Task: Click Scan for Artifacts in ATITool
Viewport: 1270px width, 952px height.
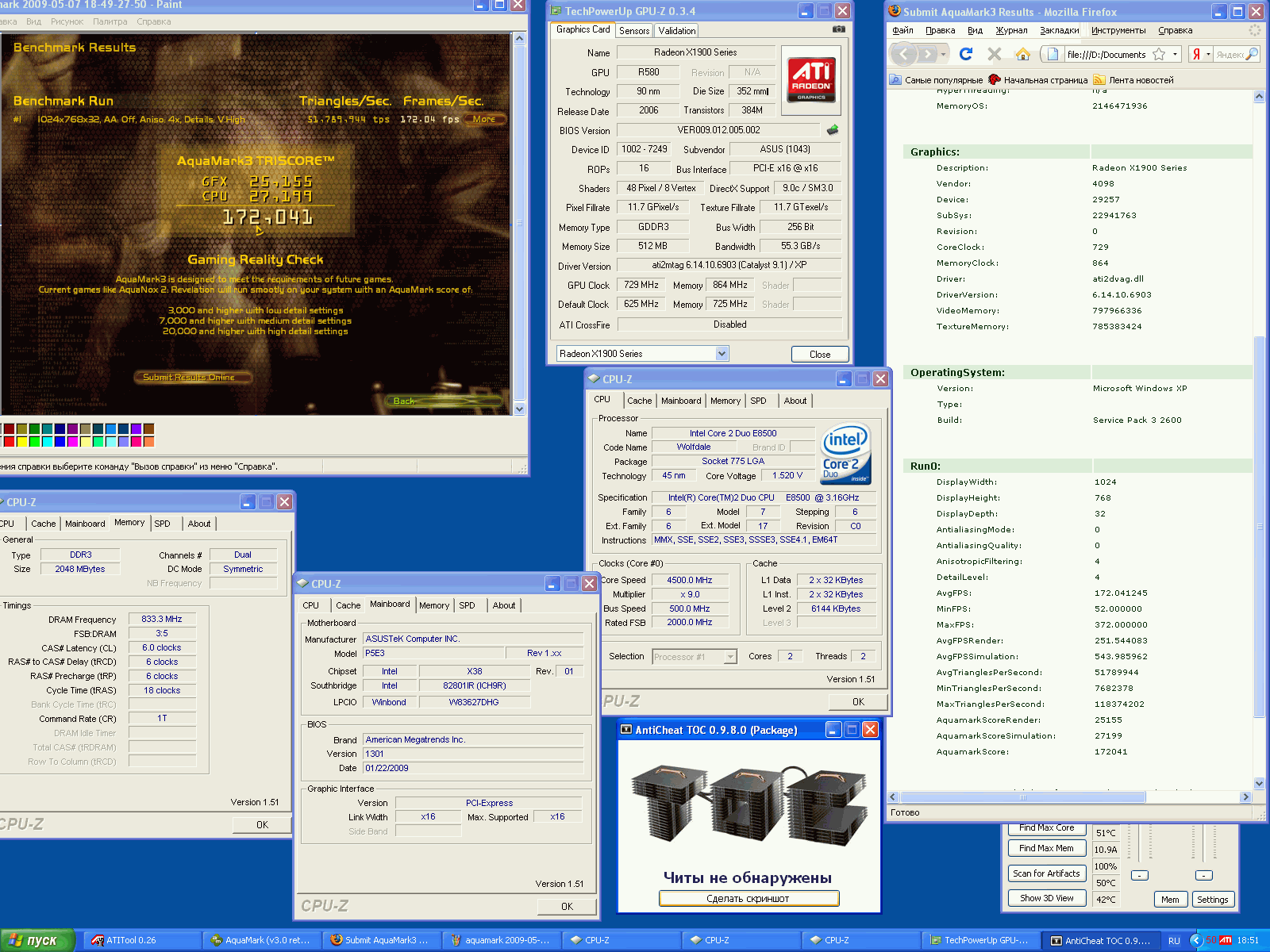Action: point(1046,873)
